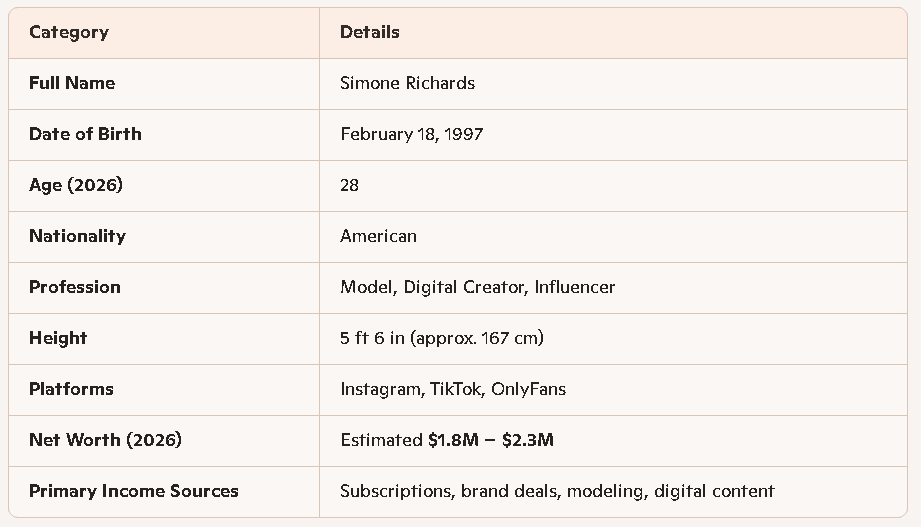Click the age value 28
921x527 pixels.
pyautogui.click(x=349, y=185)
